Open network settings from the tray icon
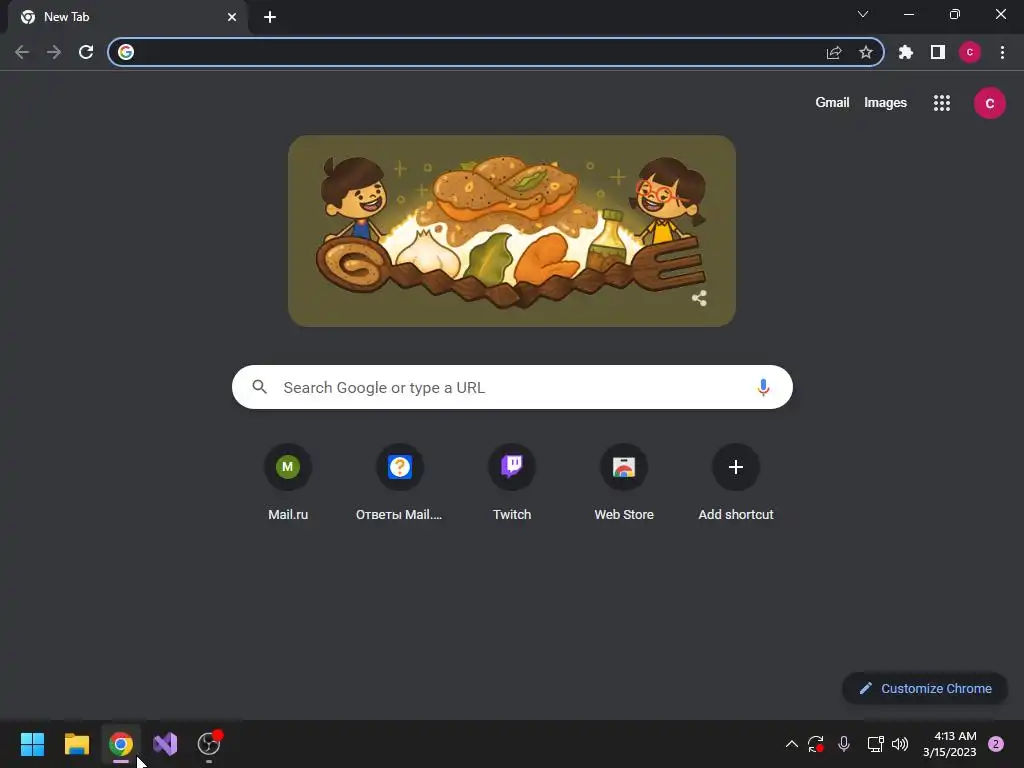The height and width of the screenshot is (768, 1024). click(875, 744)
